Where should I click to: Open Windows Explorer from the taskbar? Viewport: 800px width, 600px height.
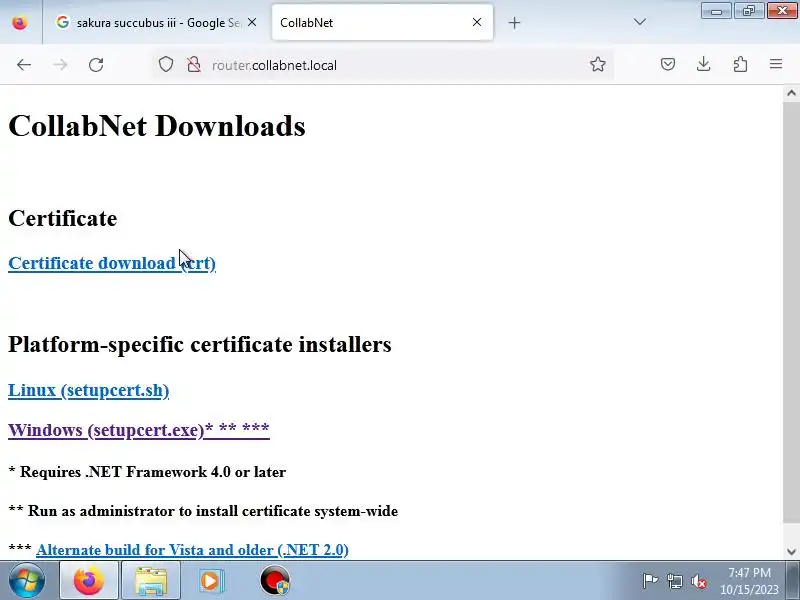click(x=151, y=580)
